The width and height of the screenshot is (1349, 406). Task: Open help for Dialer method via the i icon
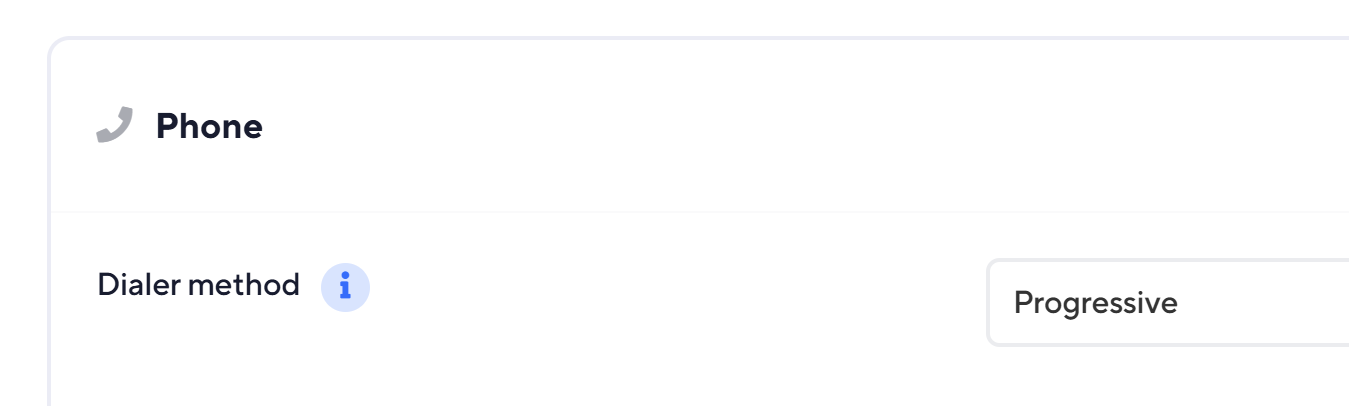(x=345, y=287)
